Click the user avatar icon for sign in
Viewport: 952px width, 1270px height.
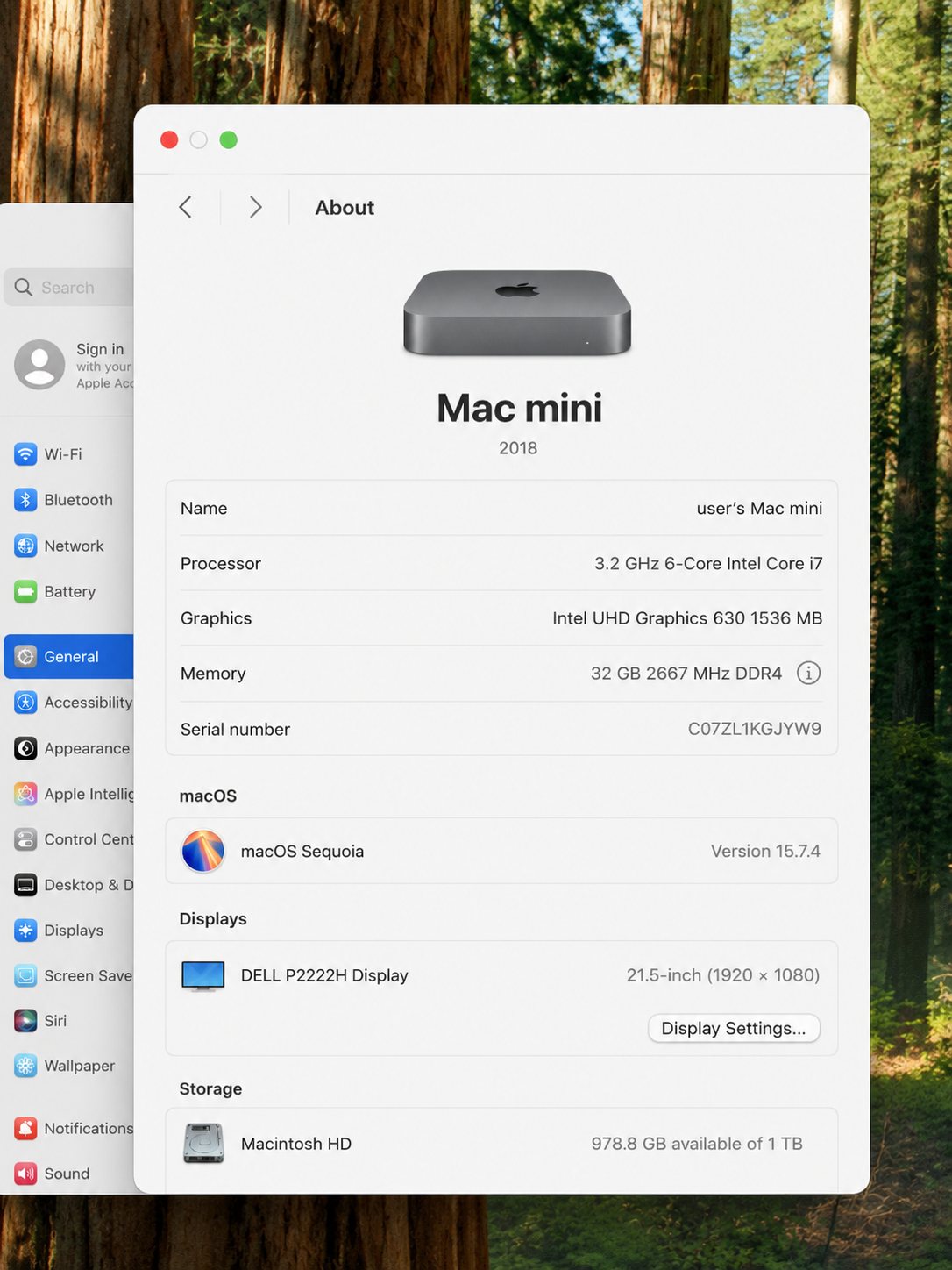tap(39, 365)
